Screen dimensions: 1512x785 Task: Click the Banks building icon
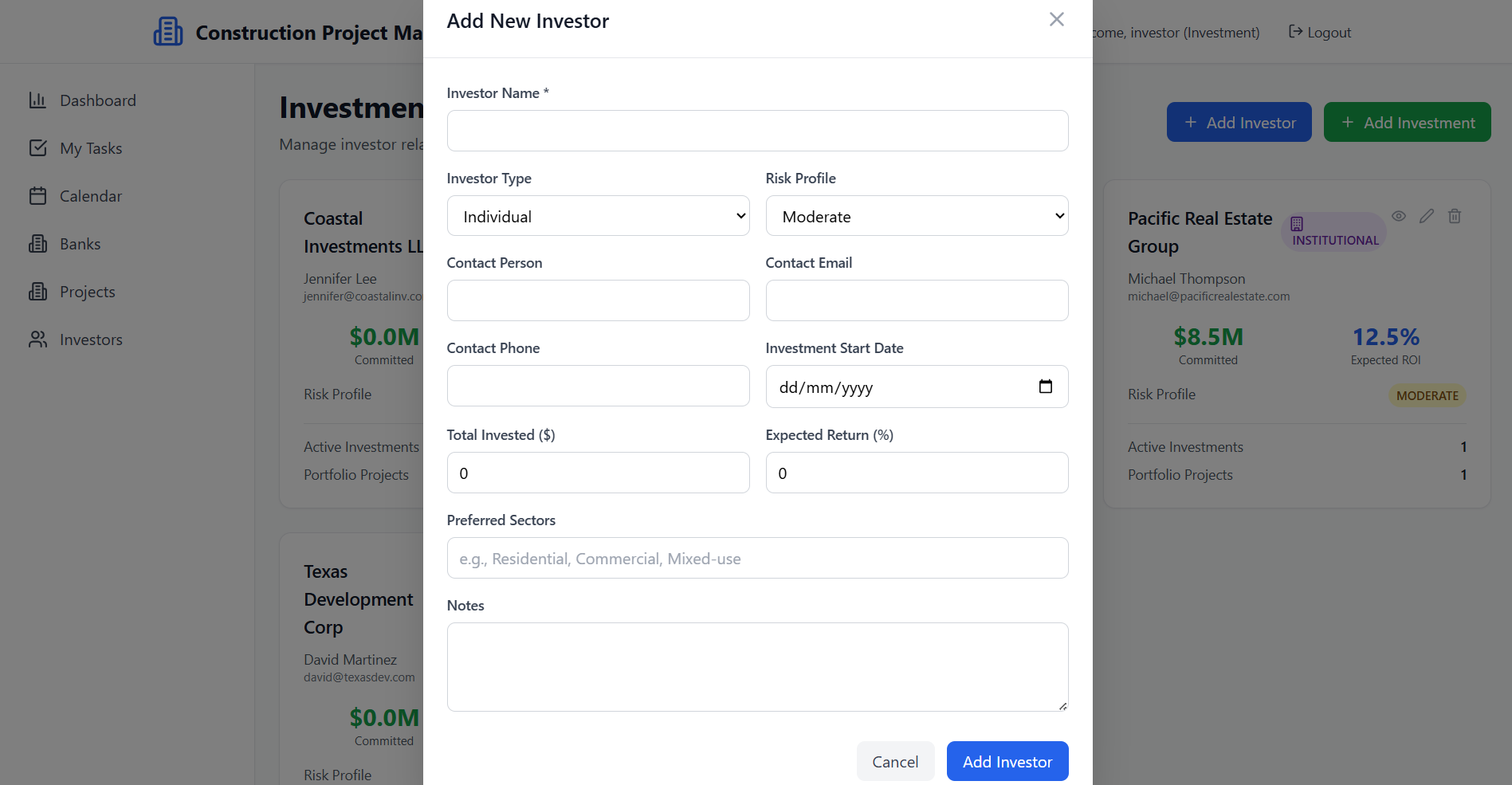click(37, 244)
